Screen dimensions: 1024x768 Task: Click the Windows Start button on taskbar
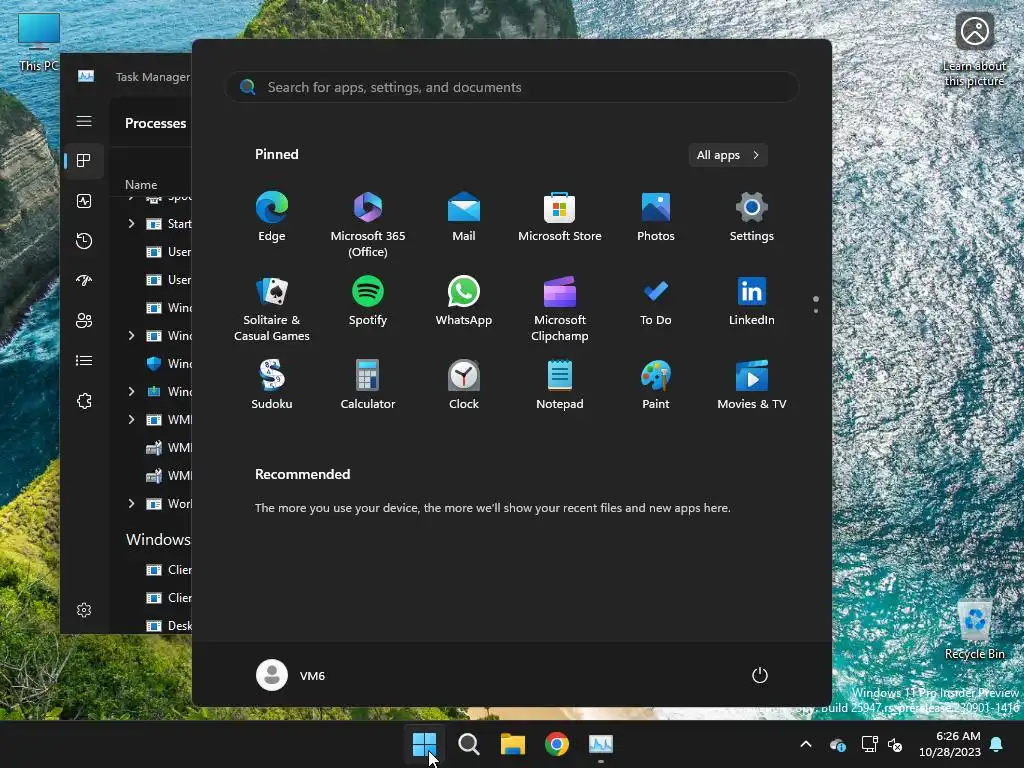(x=424, y=744)
